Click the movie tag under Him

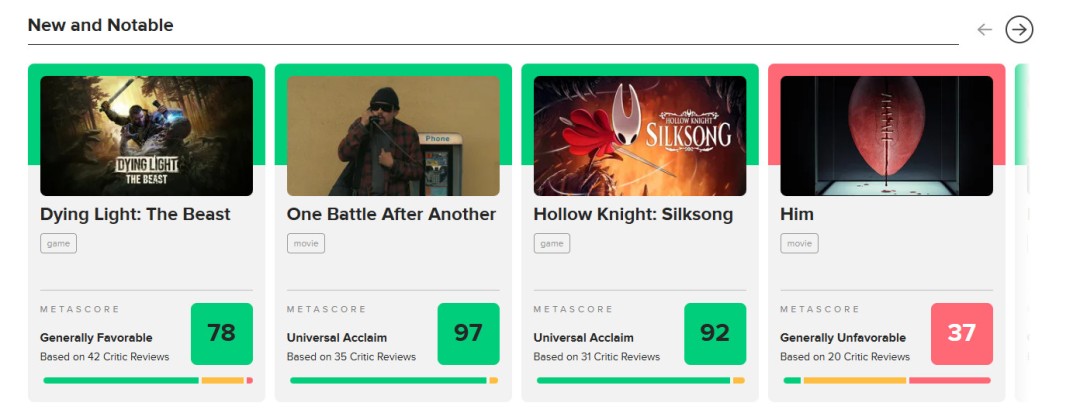point(799,243)
